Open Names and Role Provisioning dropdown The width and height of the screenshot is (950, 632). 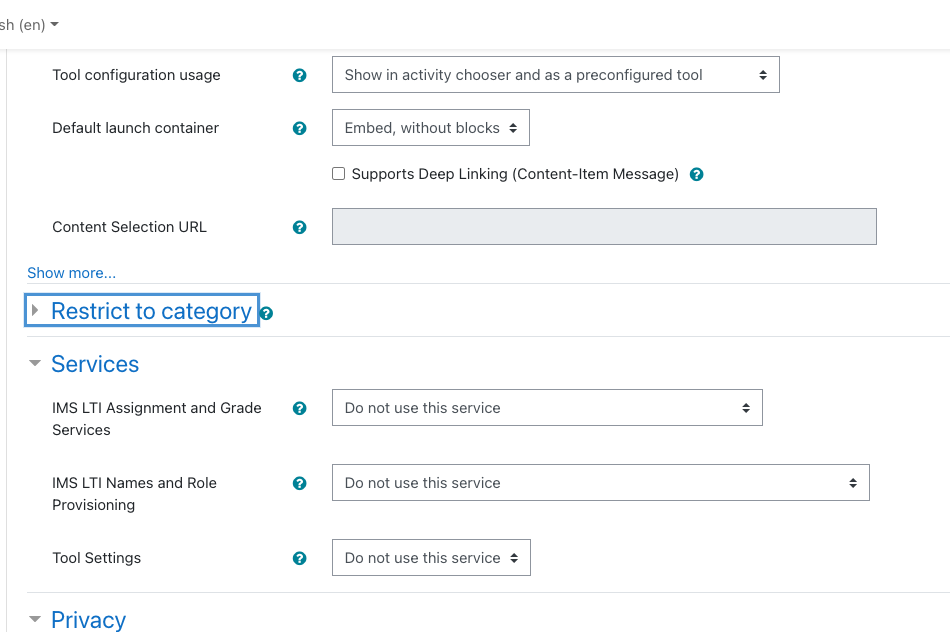(600, 482)
